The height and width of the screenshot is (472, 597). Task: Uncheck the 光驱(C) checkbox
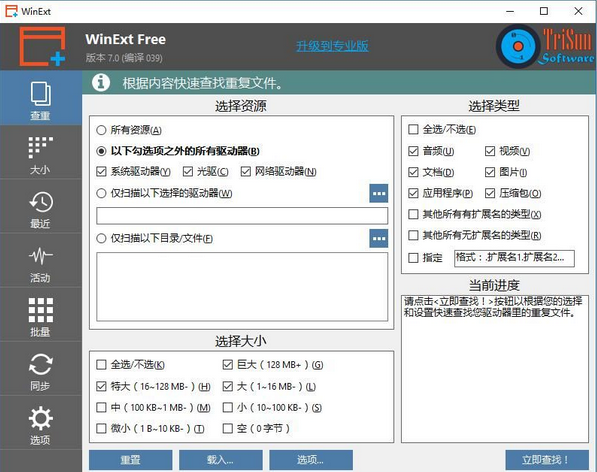(188, 172)
